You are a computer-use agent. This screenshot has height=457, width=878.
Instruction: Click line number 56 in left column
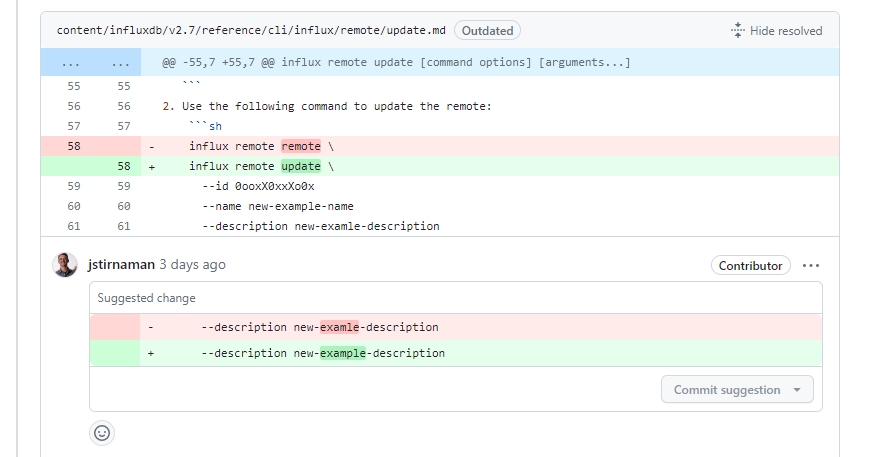click(x=74, y=106)
